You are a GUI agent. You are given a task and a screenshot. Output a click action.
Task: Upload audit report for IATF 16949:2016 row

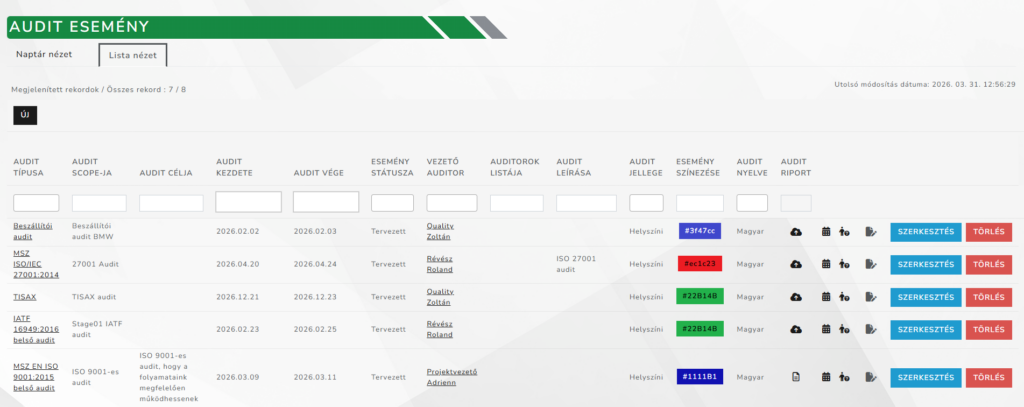point(795,329)
